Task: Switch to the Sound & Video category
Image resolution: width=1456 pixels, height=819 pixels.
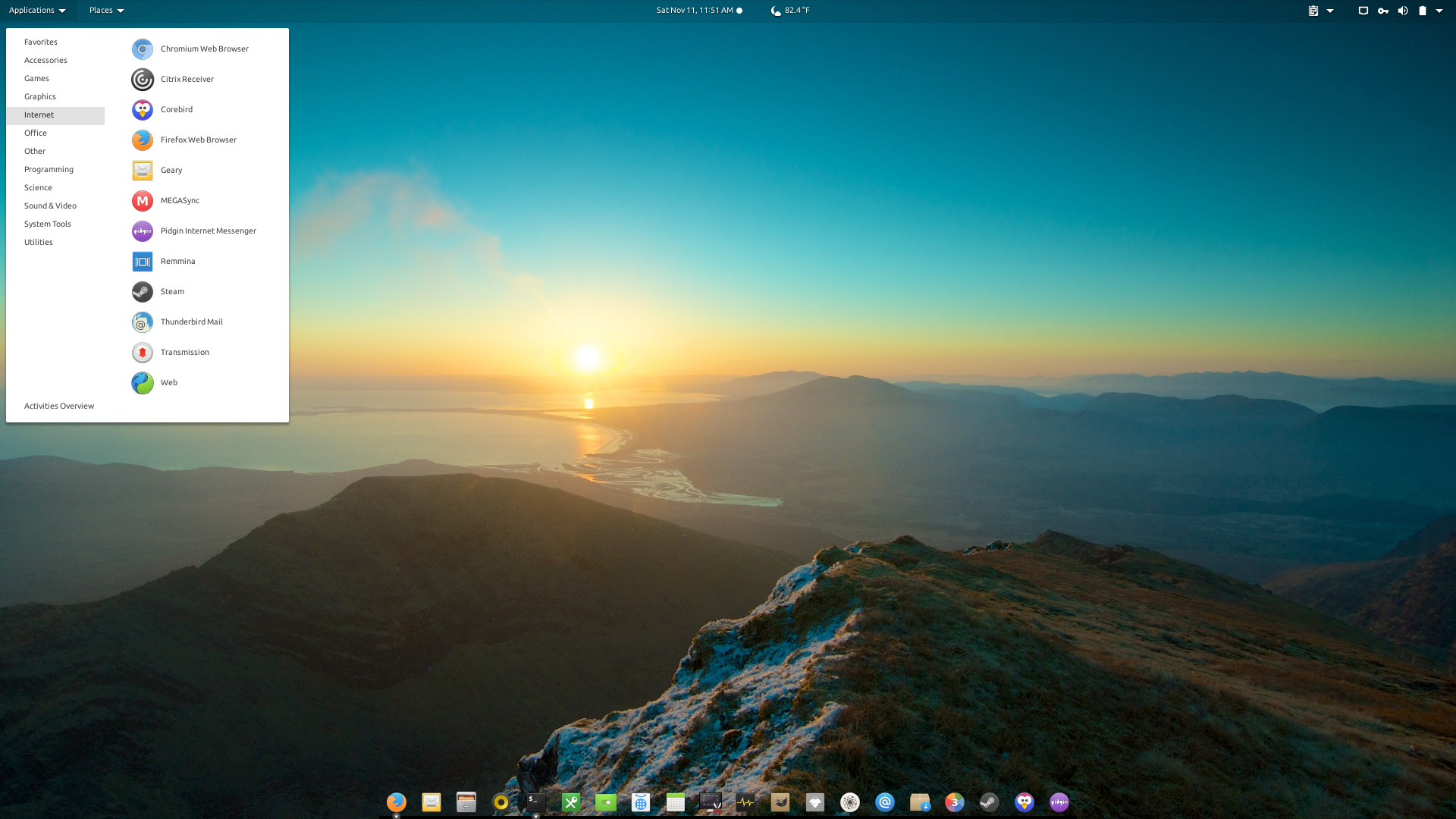Action: 50,206
